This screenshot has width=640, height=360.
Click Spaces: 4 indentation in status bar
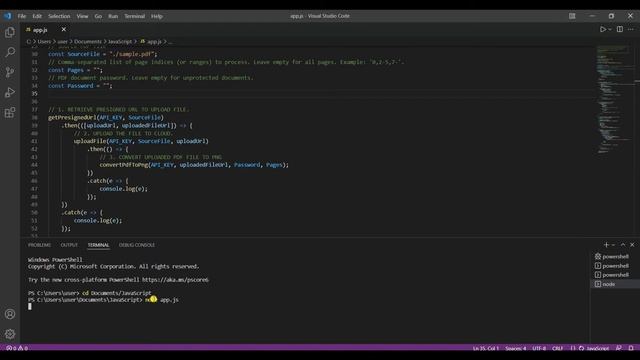(x=516, y=348)
